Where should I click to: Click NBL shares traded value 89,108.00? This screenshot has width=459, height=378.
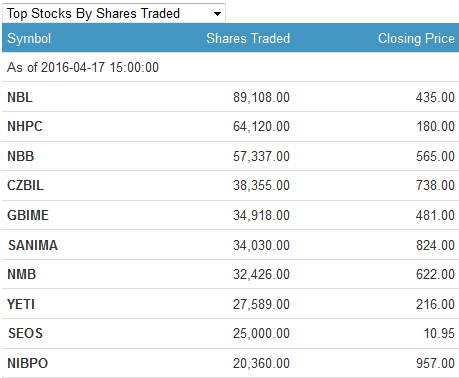(261, 97)
